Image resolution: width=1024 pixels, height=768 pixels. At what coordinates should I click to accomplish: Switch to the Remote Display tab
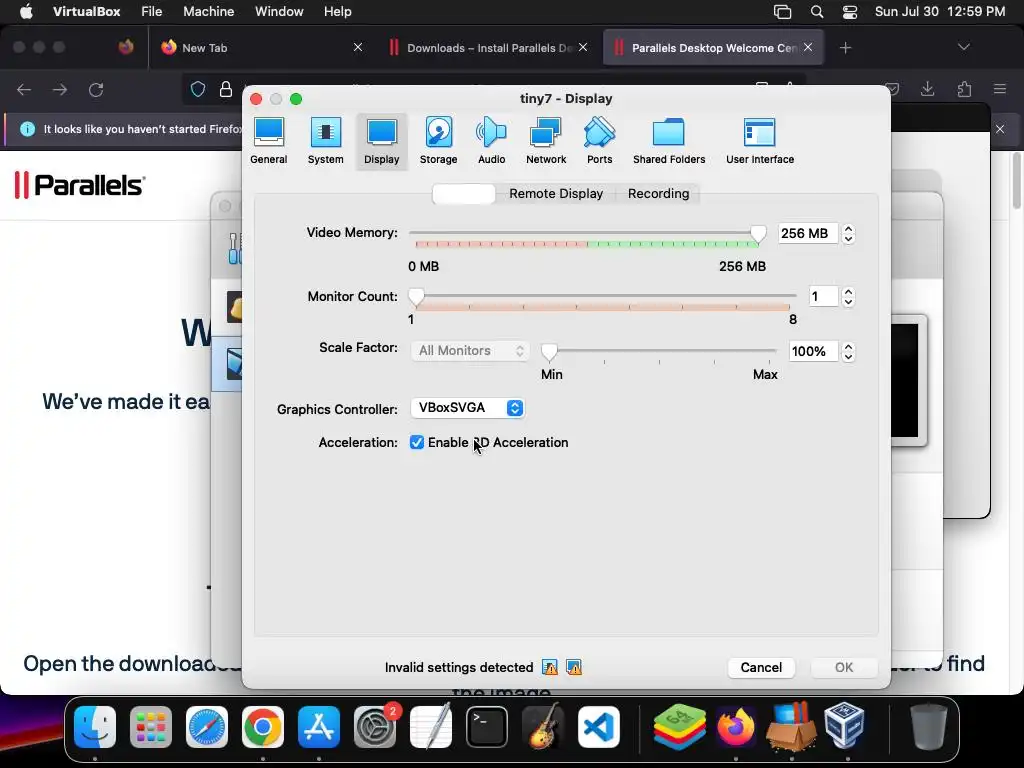556,193
